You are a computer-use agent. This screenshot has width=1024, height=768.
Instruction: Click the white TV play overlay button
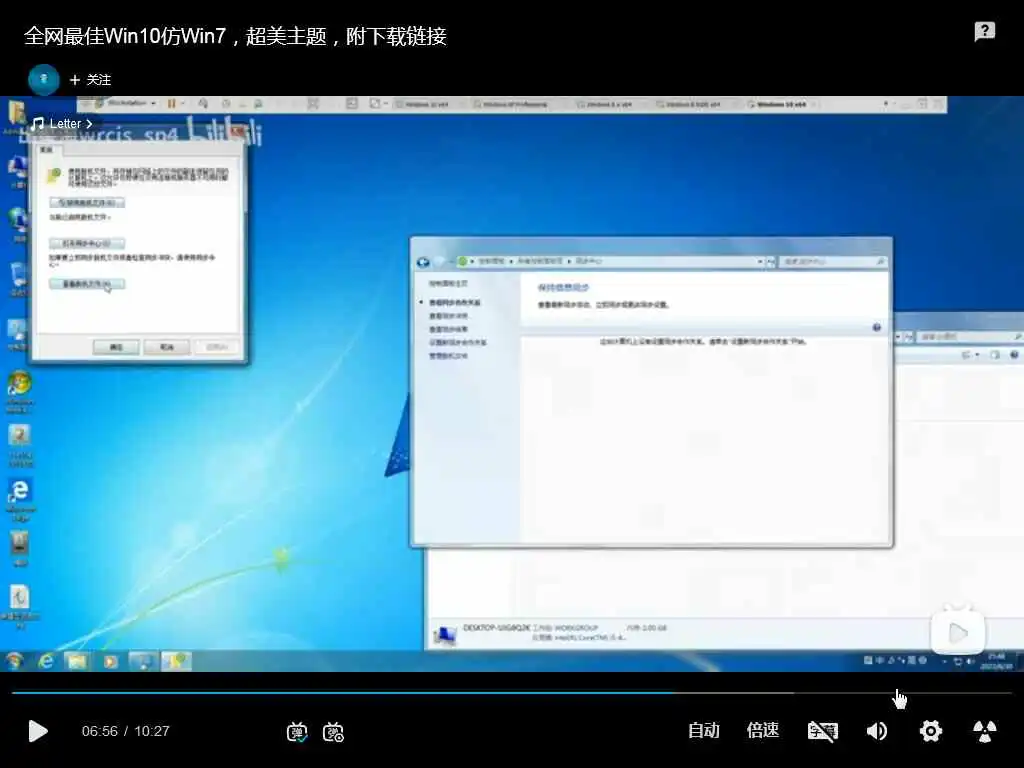[x=957, y=632]
